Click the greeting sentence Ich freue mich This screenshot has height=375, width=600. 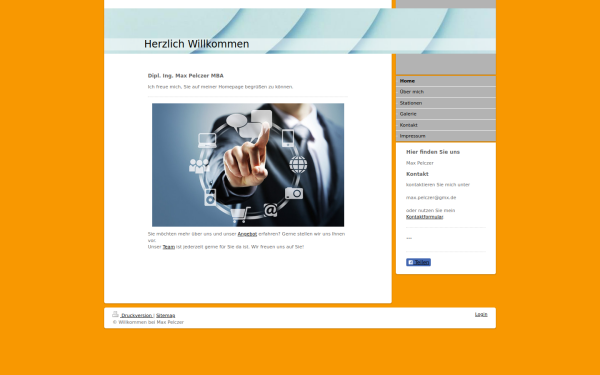click(220, 87)
